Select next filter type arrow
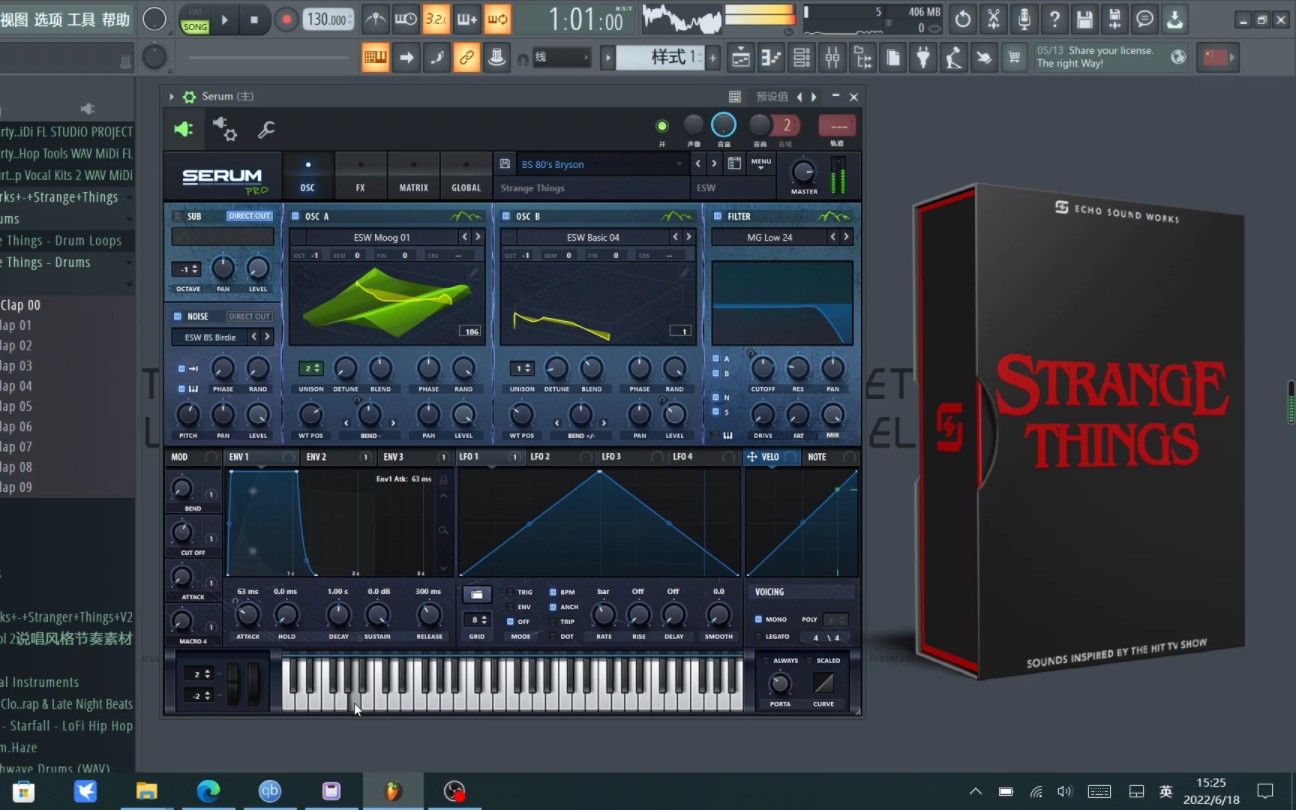 (x=846, y=237)
